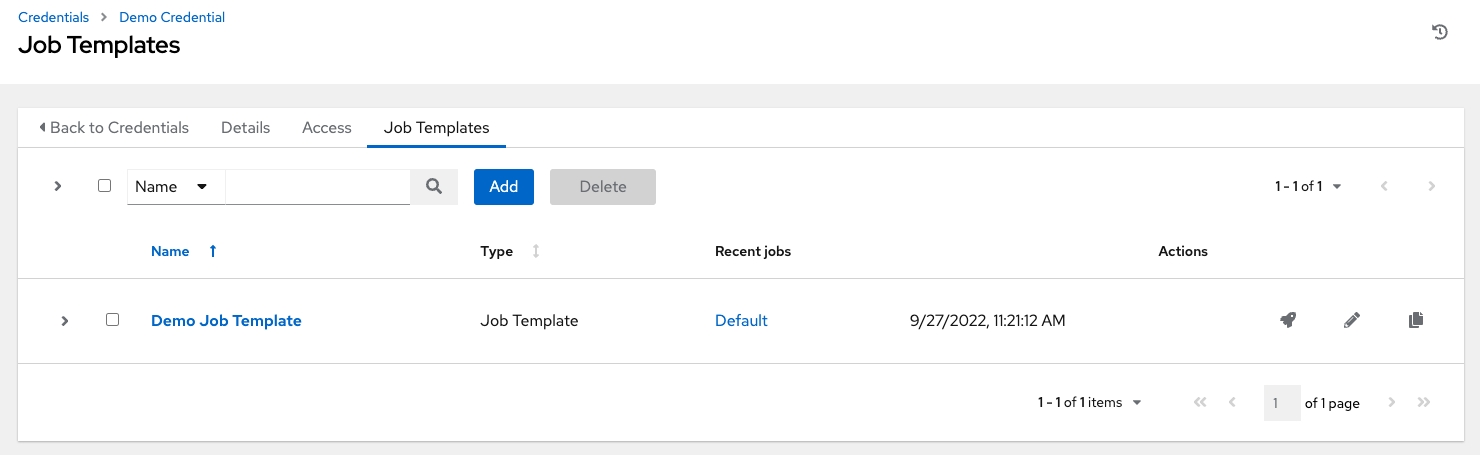Screen dimensions: 1480x455
Task: Open the Demo Job Template link
Action: click(x=226, y=321)
